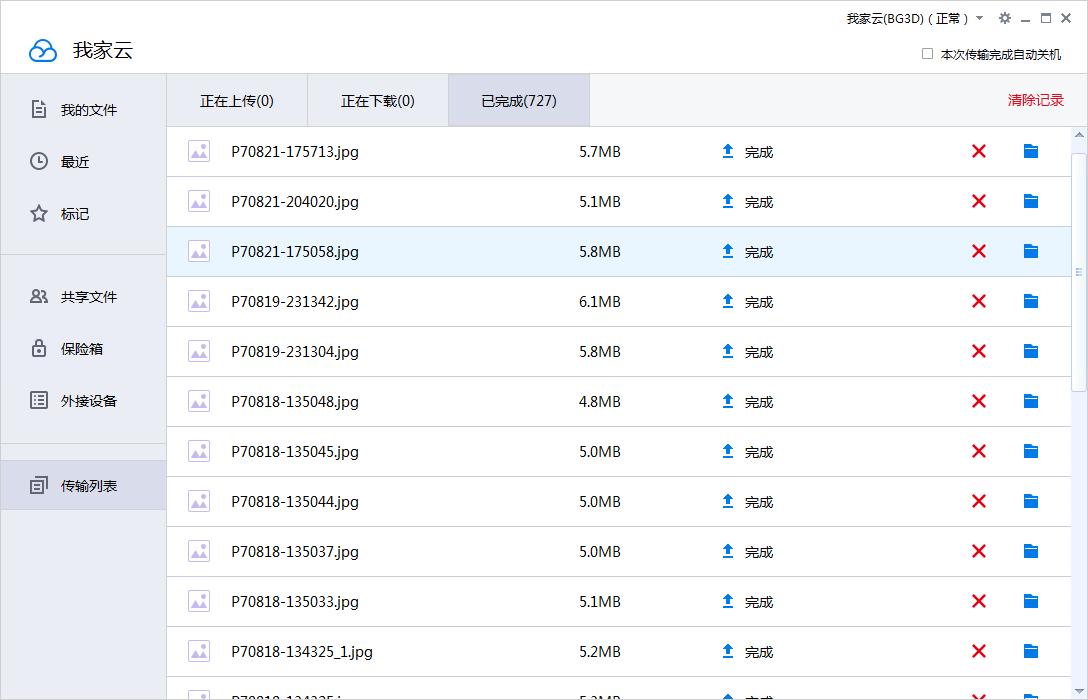Click 清除记录 to clear records
Screen dimensions: 1088x700
pyautogui.click(x=1035, y=100)
